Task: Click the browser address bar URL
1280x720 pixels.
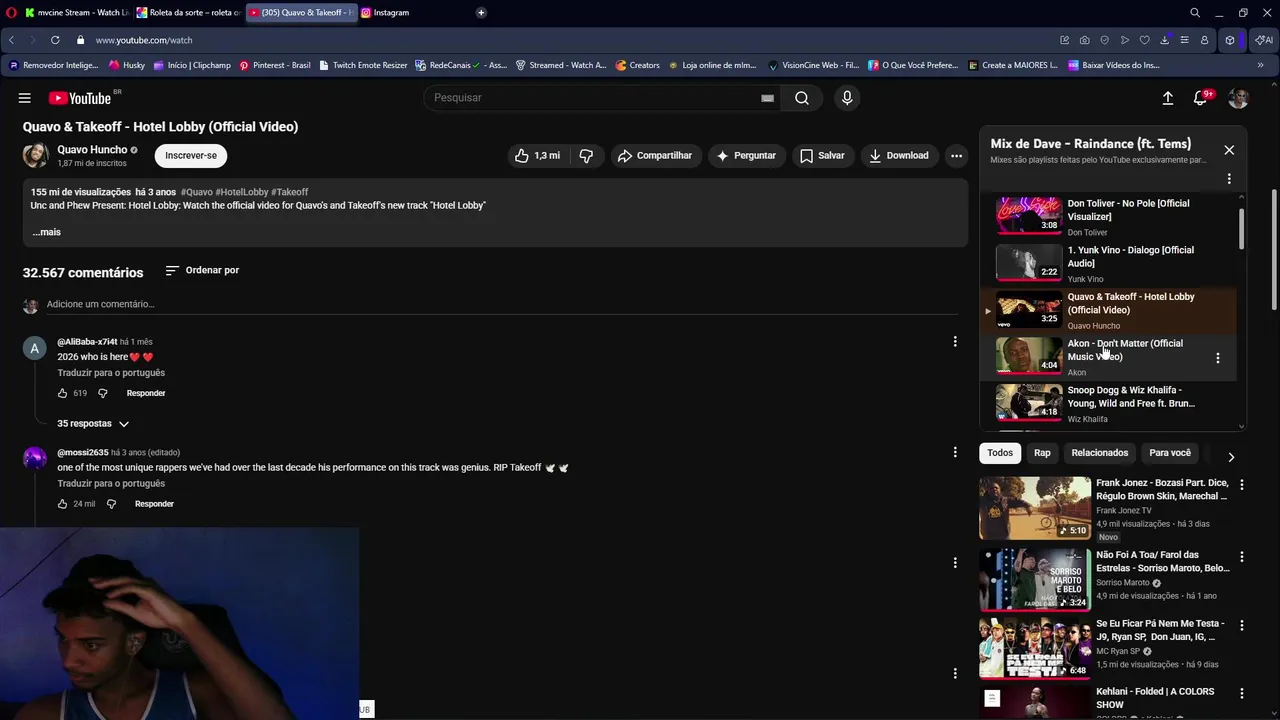Action: 144,40
